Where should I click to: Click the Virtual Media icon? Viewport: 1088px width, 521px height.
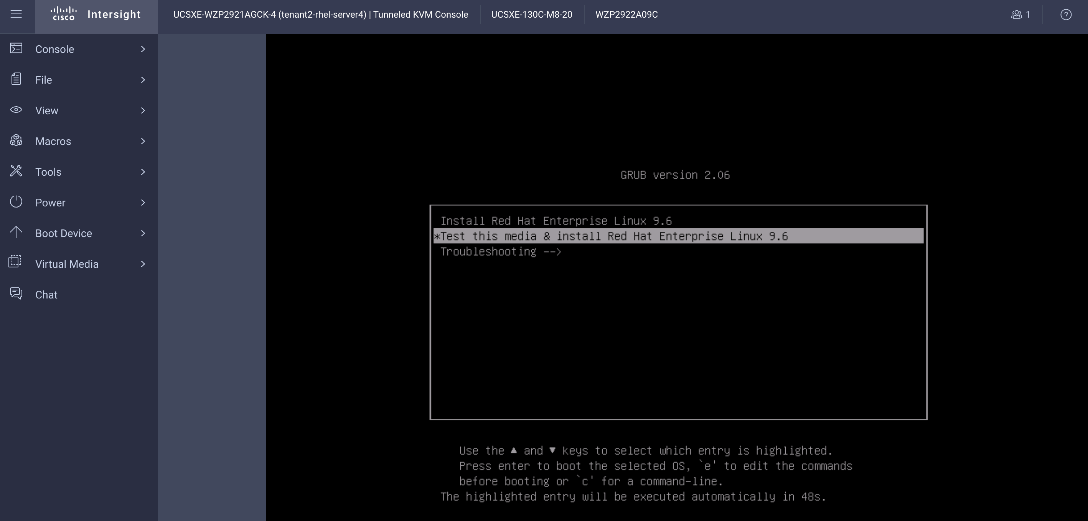pos(16,263)
